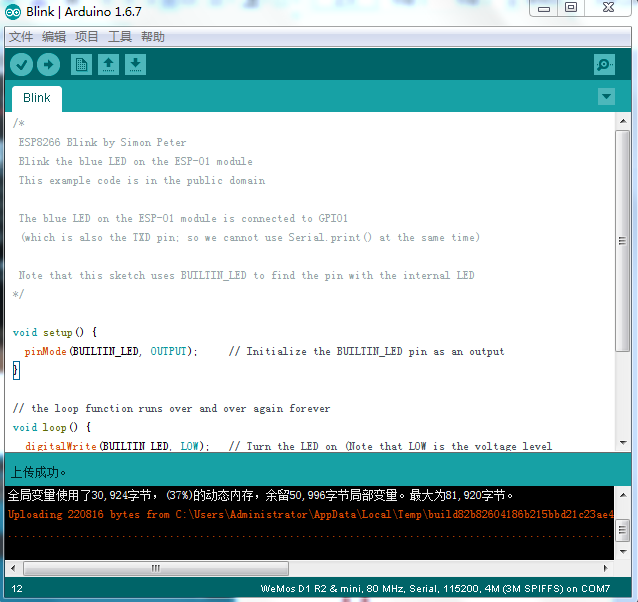Create a new sketch with the New icon
The image size is (638, 602).
pyautogui.click(x=81, y=65)
